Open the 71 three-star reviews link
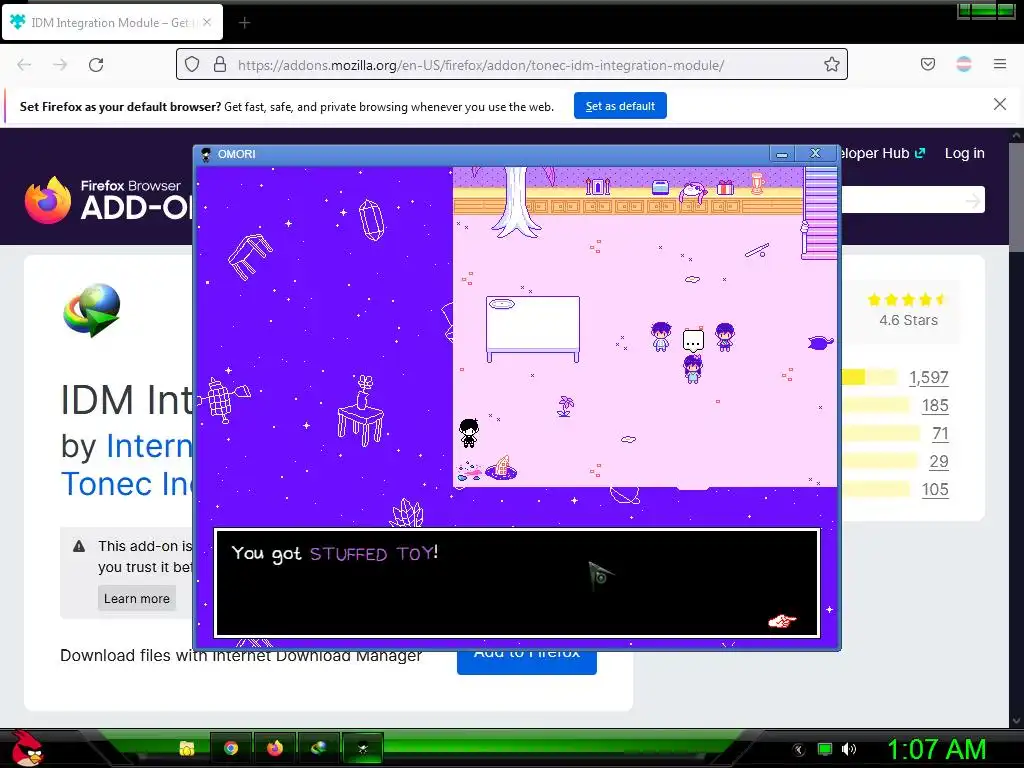This screenshot has height=768, width=1024. 940,434
